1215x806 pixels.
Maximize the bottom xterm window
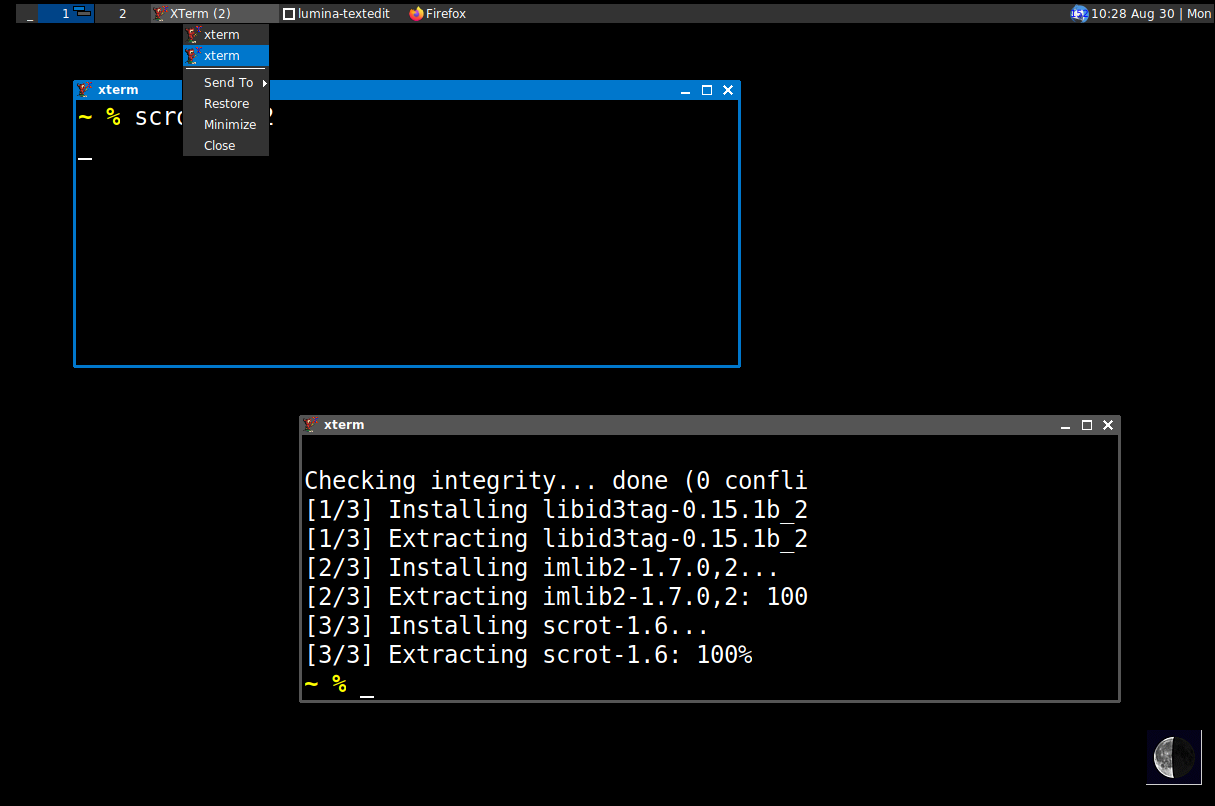pos(1087,425)
